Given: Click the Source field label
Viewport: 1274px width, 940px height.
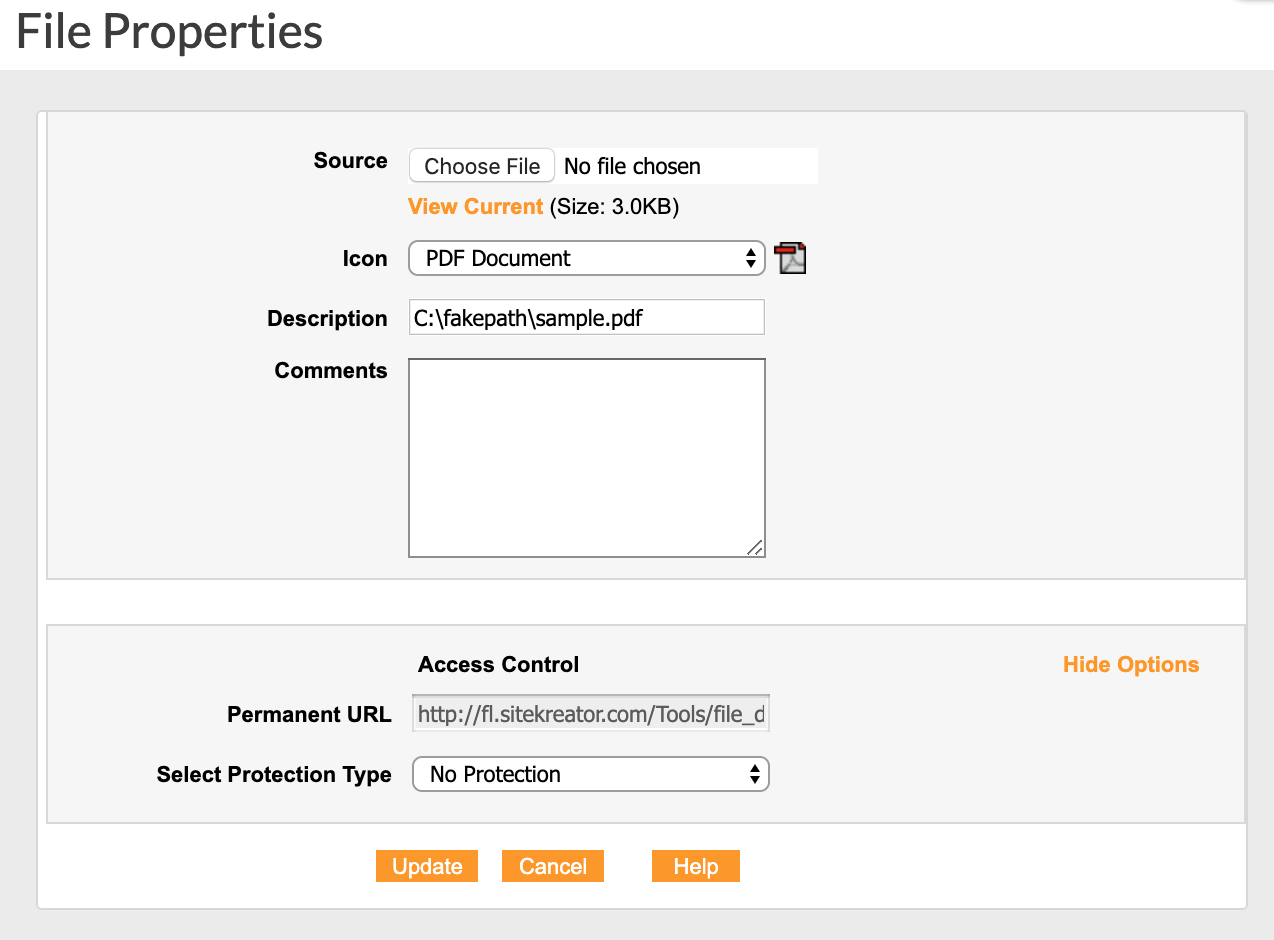Looking at the screenshot, I should tap(350, 161).
